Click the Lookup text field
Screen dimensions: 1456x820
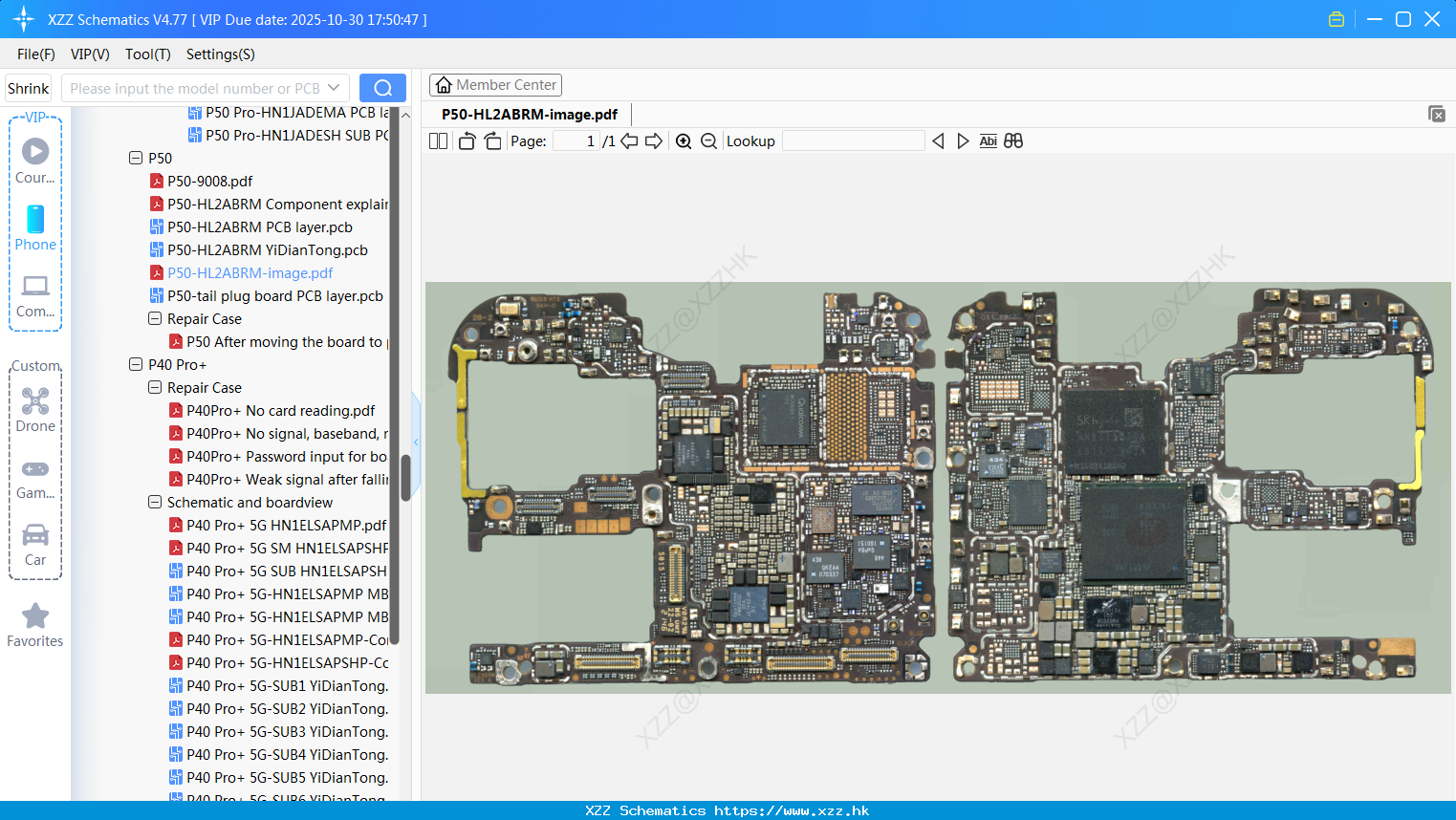(x=853, y=141)
